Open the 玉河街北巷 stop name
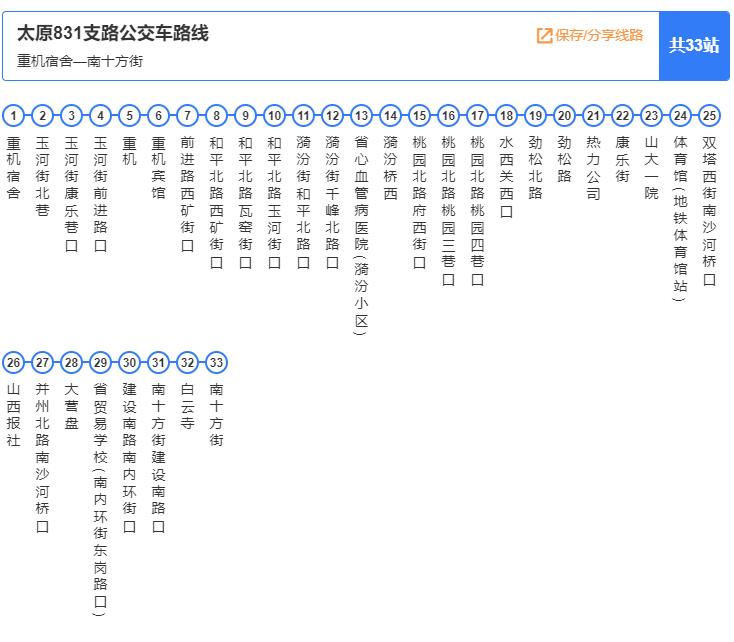 point(43,176)
